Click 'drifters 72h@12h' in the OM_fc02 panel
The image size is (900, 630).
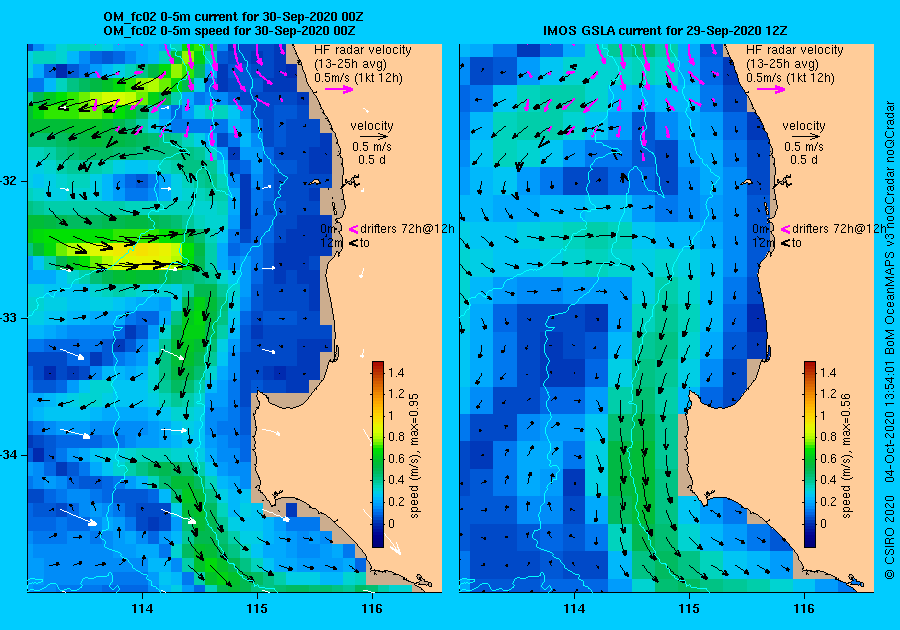click(407, 229)
